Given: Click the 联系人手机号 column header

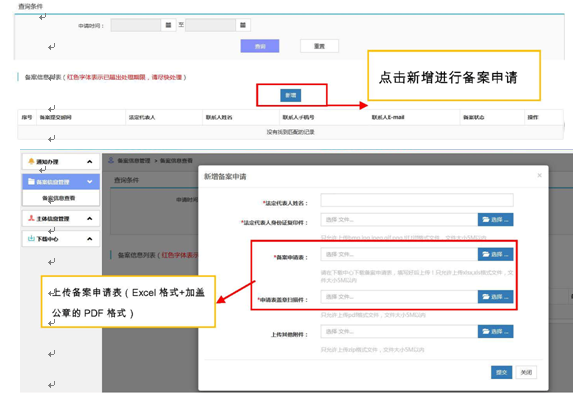Looking at the screenshot, I should pyautogui.click(x=298, y=117).
